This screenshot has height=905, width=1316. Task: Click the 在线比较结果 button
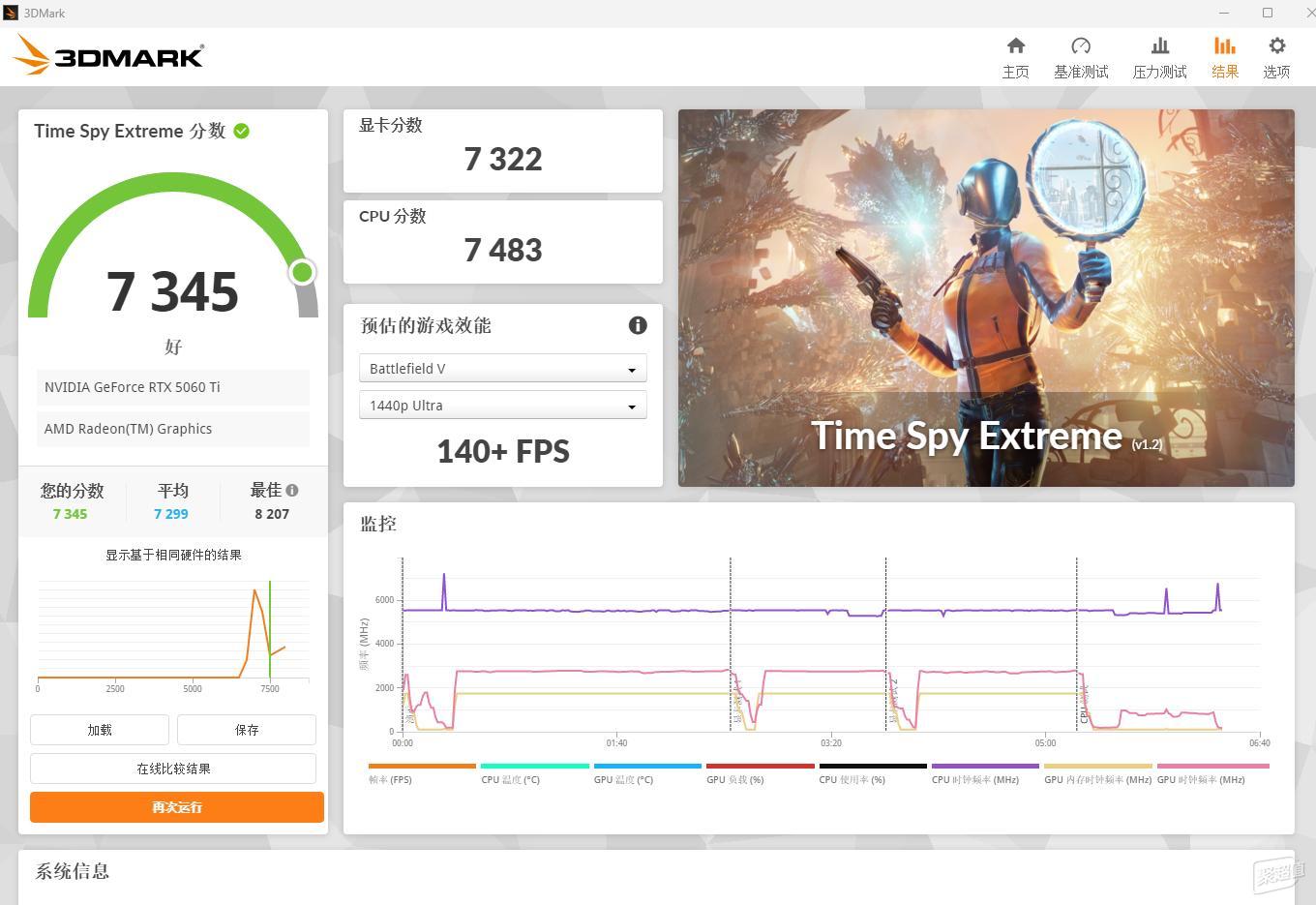[x=173, y=769]
